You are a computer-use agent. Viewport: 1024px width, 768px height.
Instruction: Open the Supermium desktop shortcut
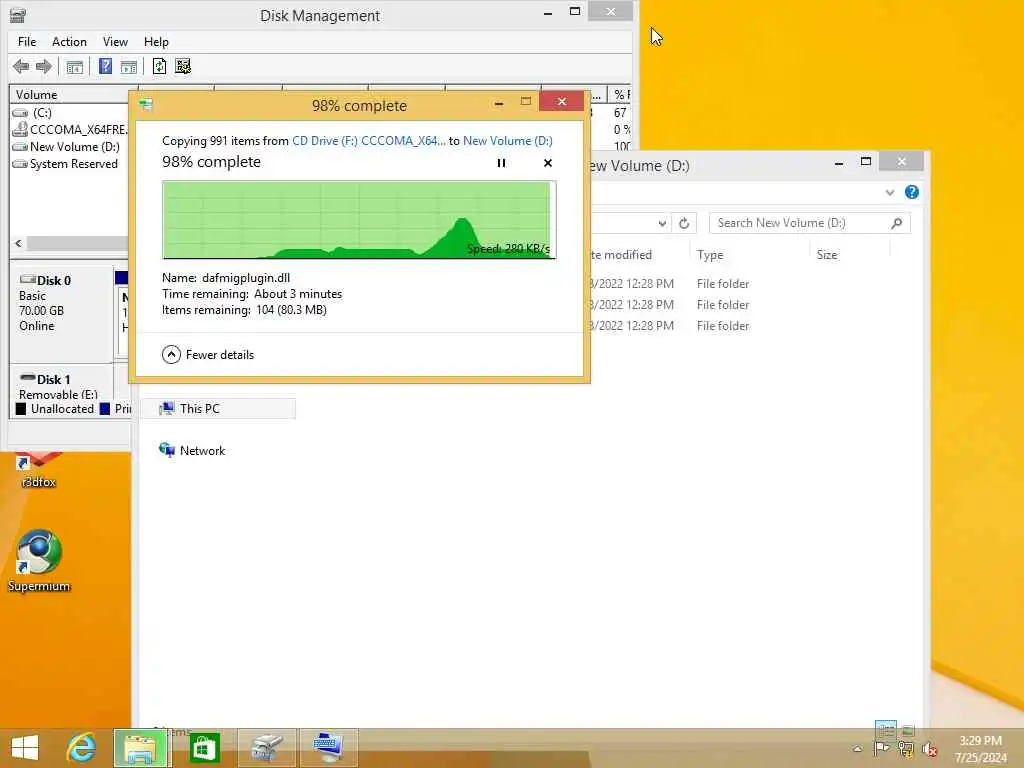[39, 560]
